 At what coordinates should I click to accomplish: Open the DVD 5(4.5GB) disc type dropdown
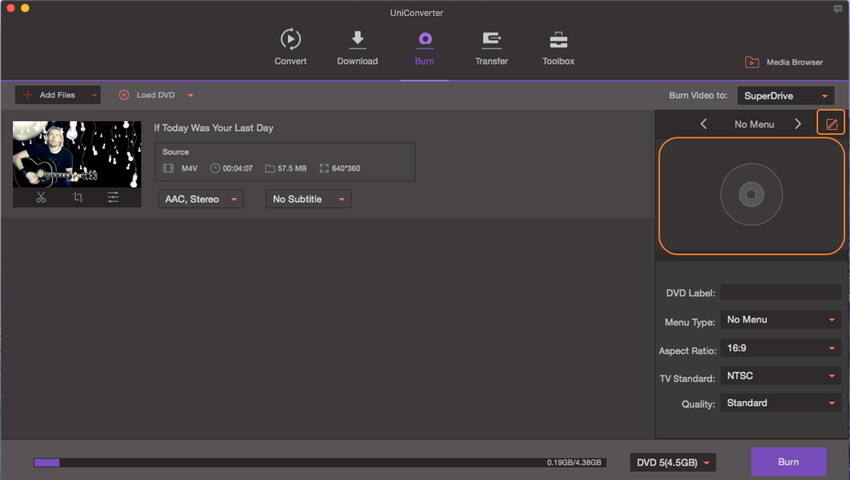click(x=673, y=463)
